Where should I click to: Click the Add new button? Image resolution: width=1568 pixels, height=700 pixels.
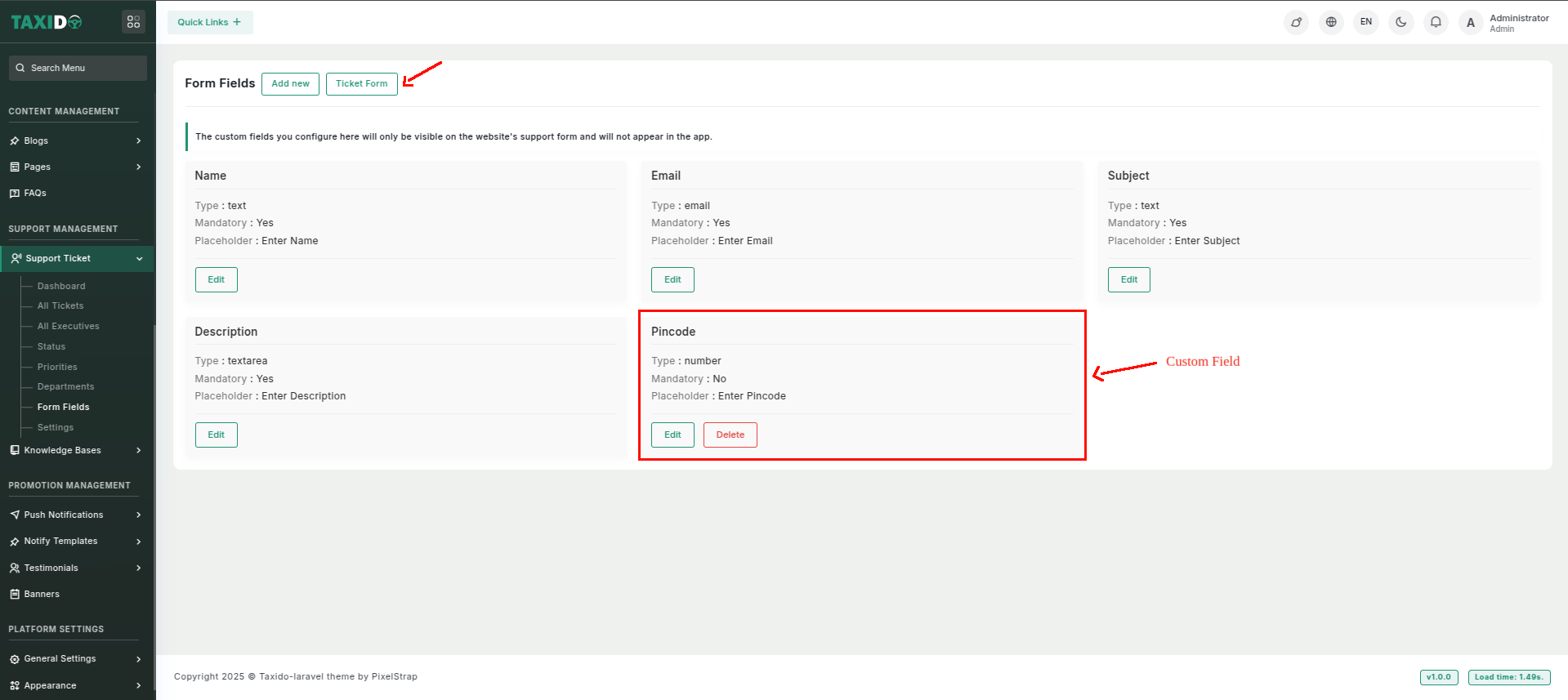click(290, 83)
